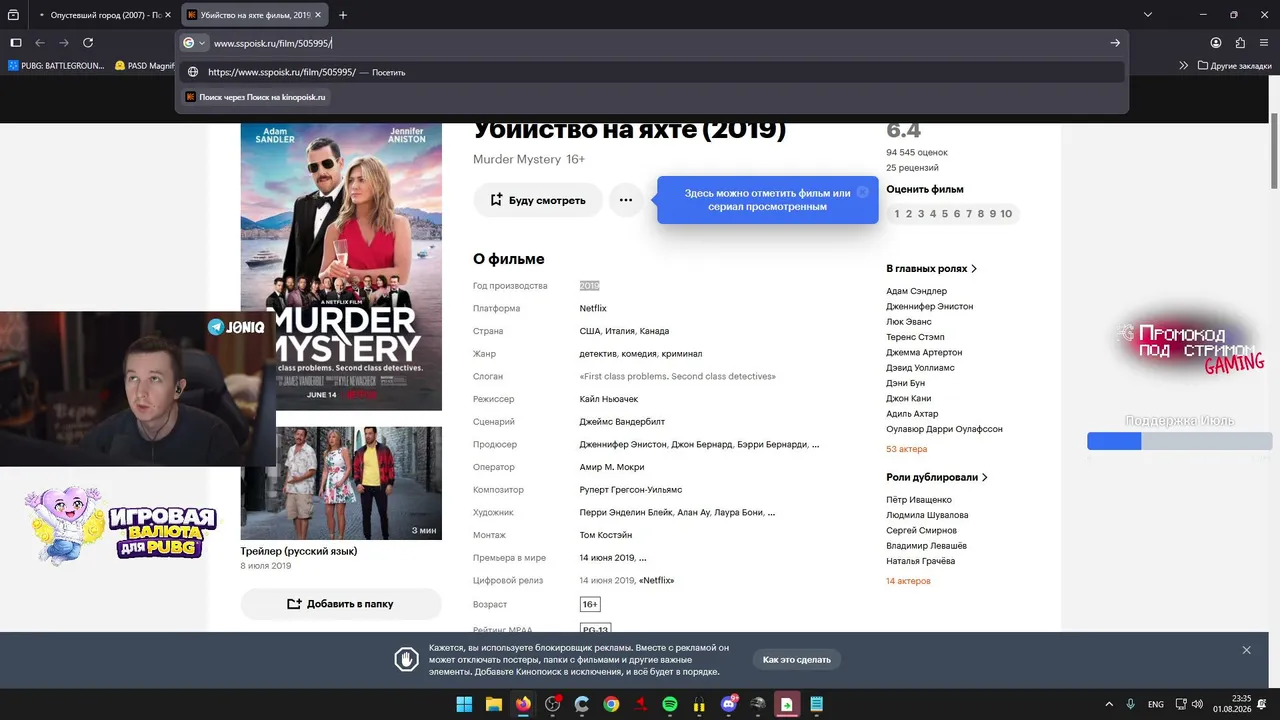The image size is (1280, 720).
Task: Open the Extensions puzzle icon
Action: [1240, 43]
